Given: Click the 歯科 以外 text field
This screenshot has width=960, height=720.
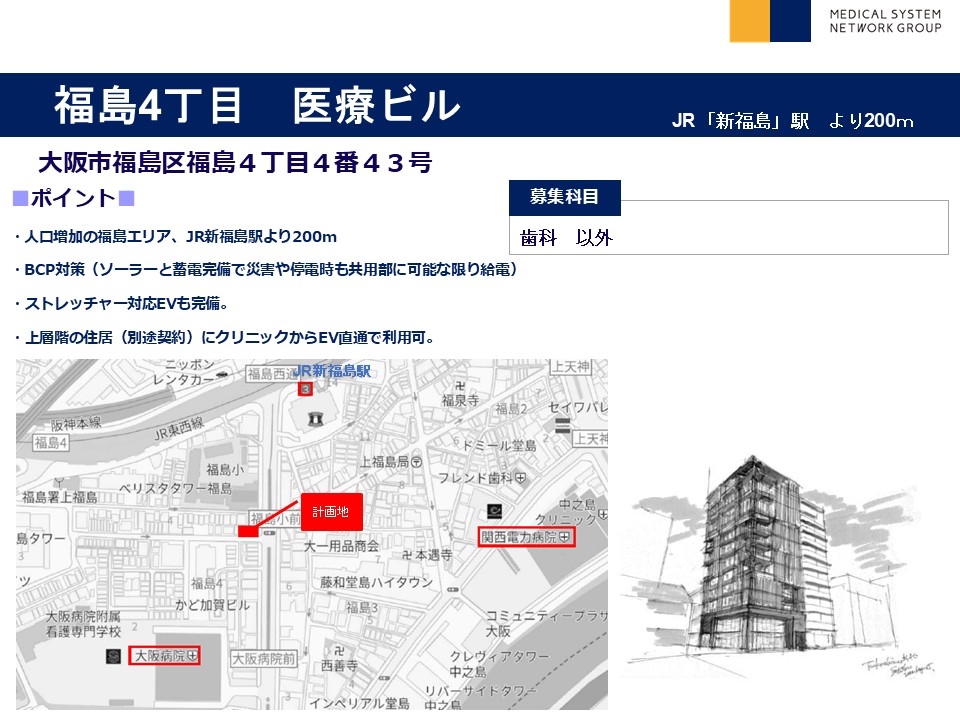Looking at the screenshot, I should pyautogui.click(x=728, y=237).
